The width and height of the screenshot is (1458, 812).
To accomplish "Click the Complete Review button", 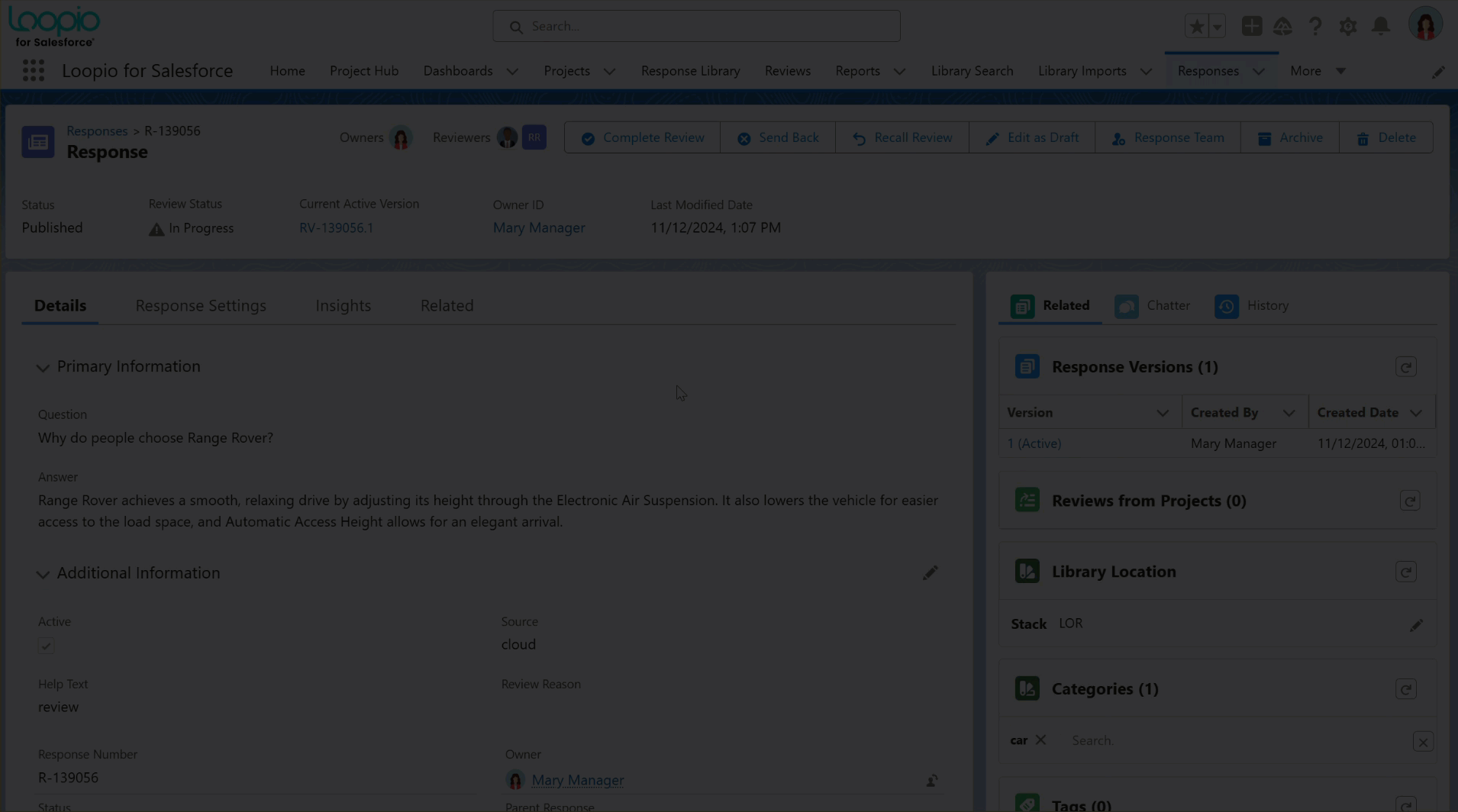I will pyautogui.click(x=642, y=138).
